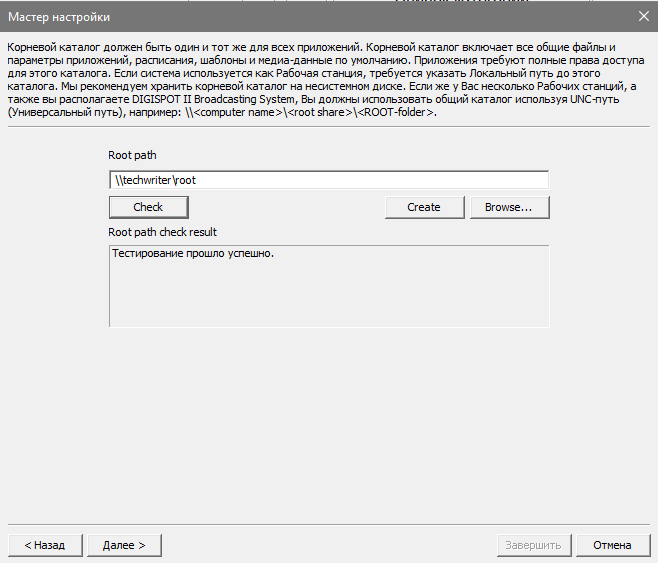Proceed with the Далее button
Viewport: 658px width, 563px height.
[x=124, y=545]
